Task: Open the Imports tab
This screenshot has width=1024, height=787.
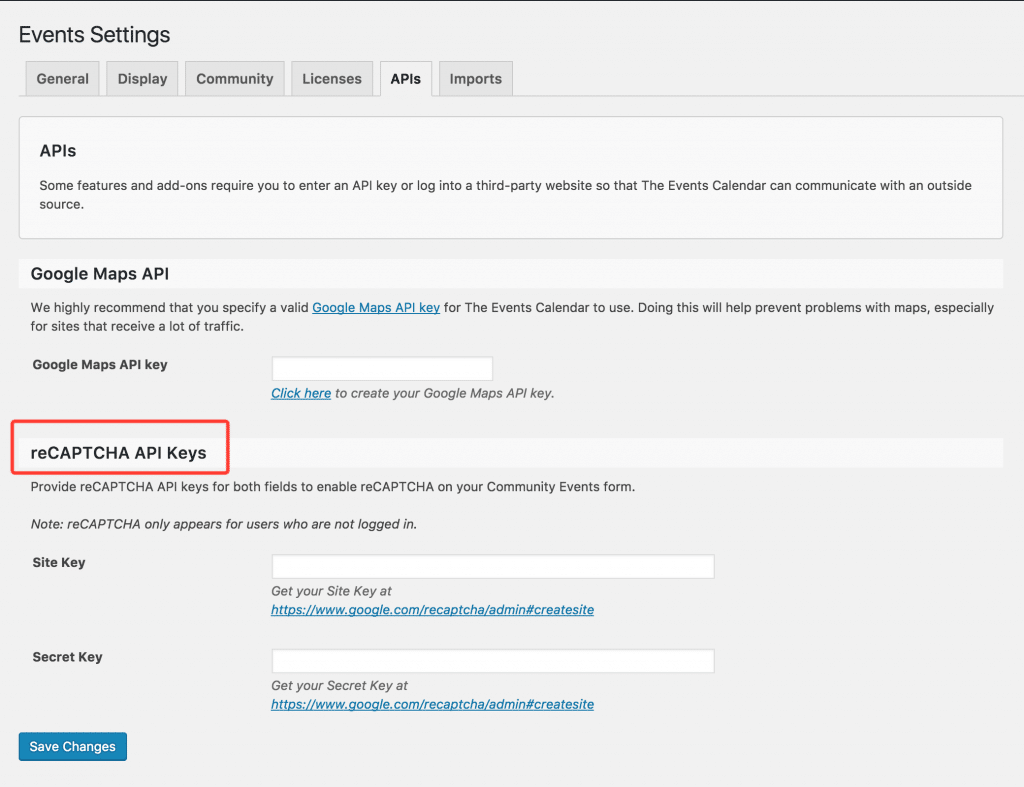Action: coord(475,78)
